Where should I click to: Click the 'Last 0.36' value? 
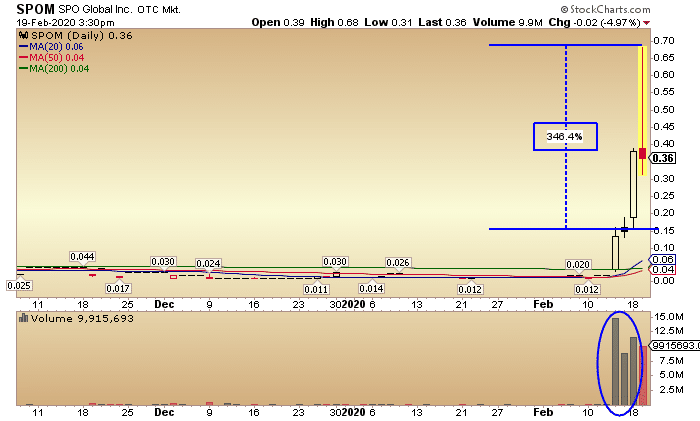[x=442, y=22]
